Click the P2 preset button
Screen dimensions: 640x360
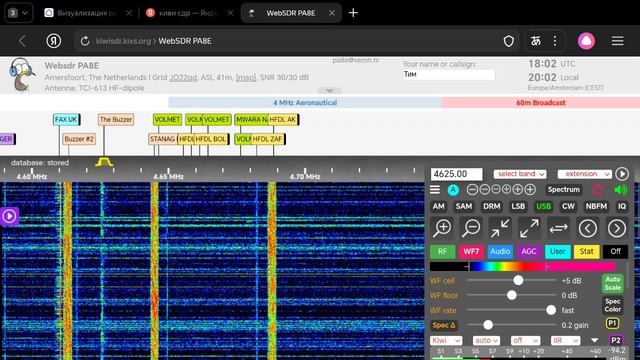(616, 340)
